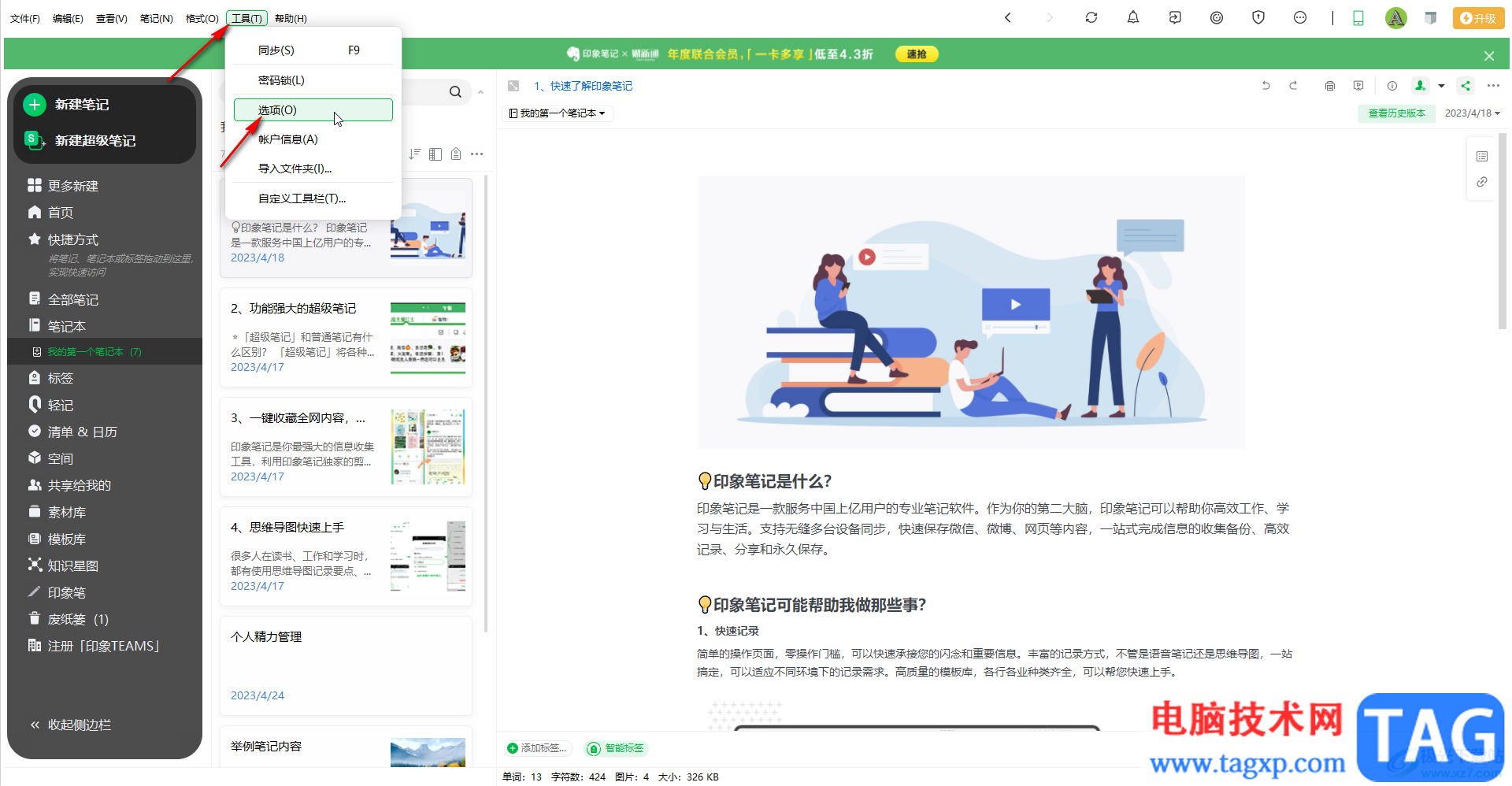Click the 智能标签 button
The width and height of the screenshot is (1512, 786).
(x=617, y=748)
